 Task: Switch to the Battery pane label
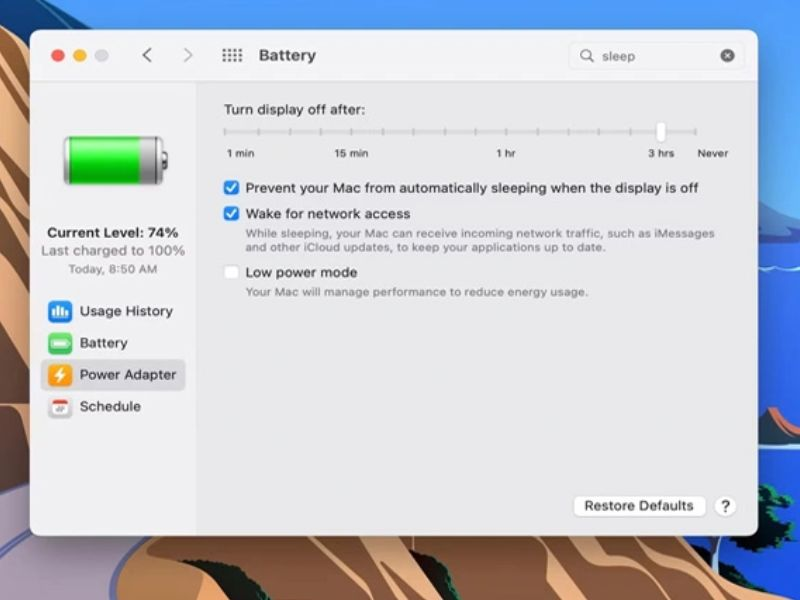[104, 343]
